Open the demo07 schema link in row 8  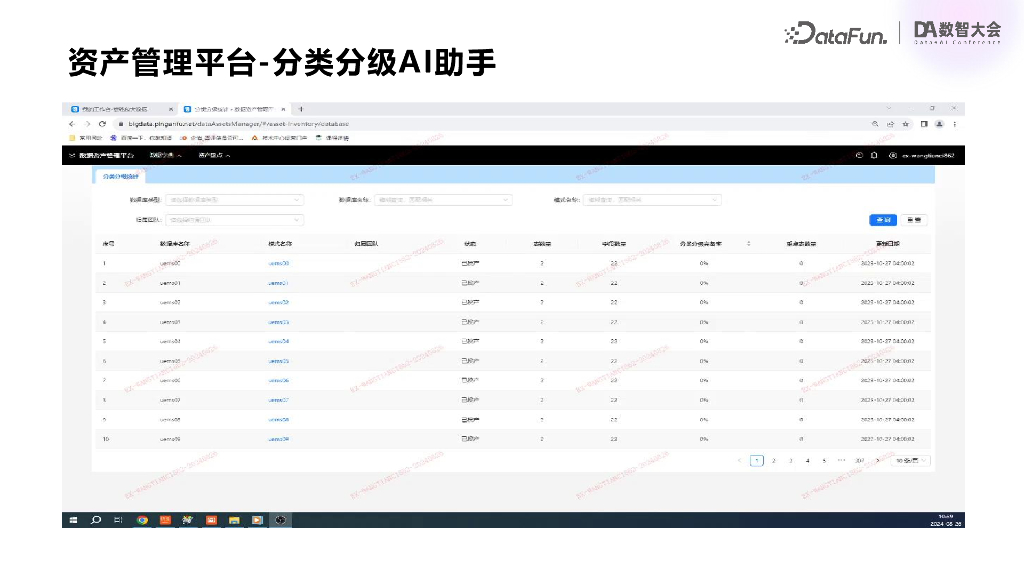[278, 400]
